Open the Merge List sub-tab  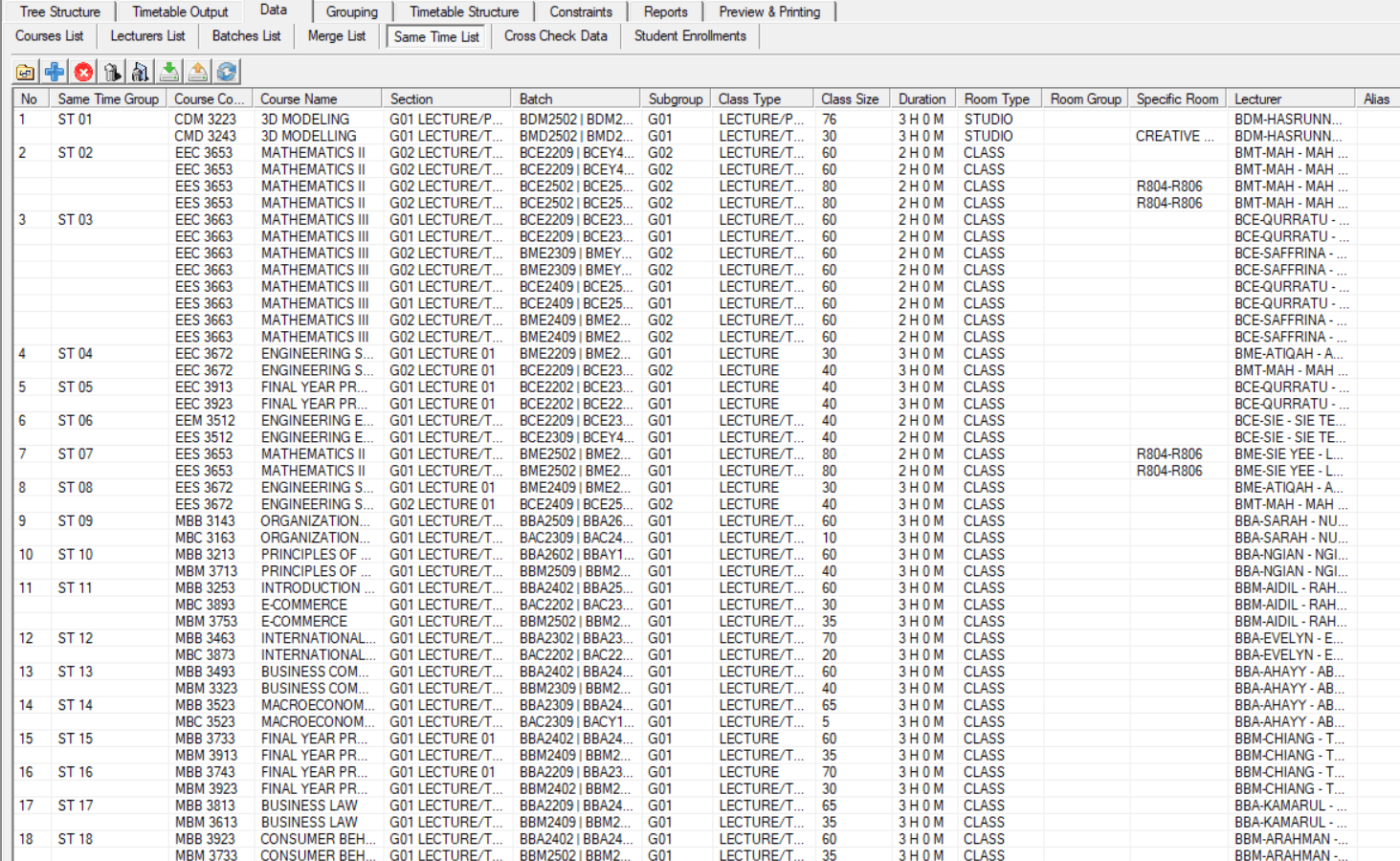click(x=337, y=36)
